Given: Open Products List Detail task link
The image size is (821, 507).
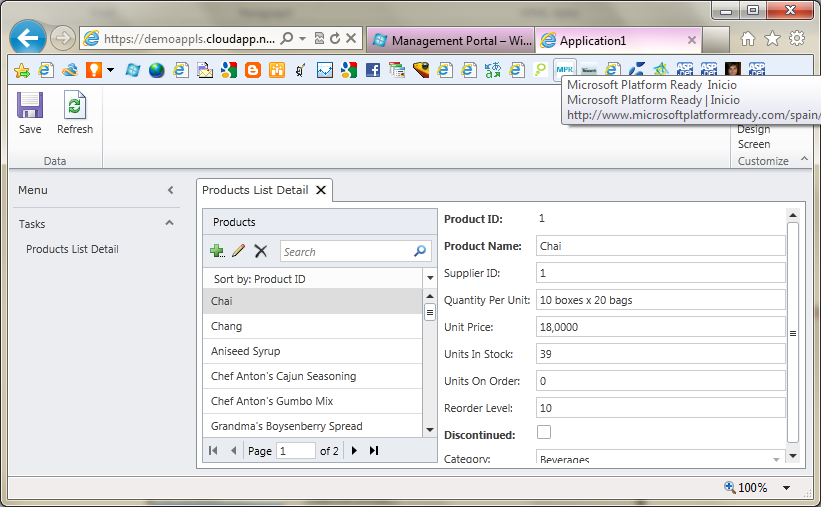Looking at the screenshot, I should coord(72,249).
